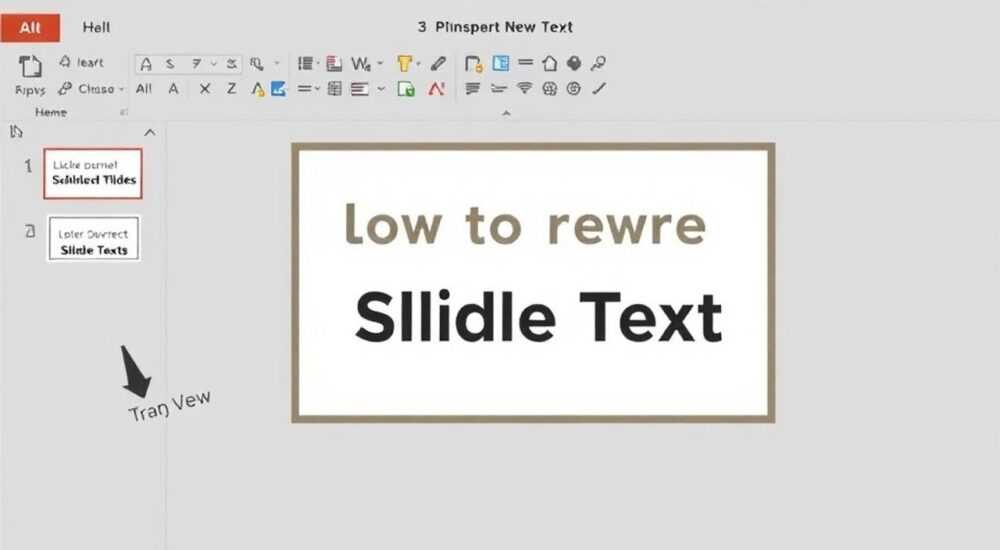This screenshot has width=1000, height=550.
Task: Collapse the ribbon with the caret
Action: tap(506, 113)
